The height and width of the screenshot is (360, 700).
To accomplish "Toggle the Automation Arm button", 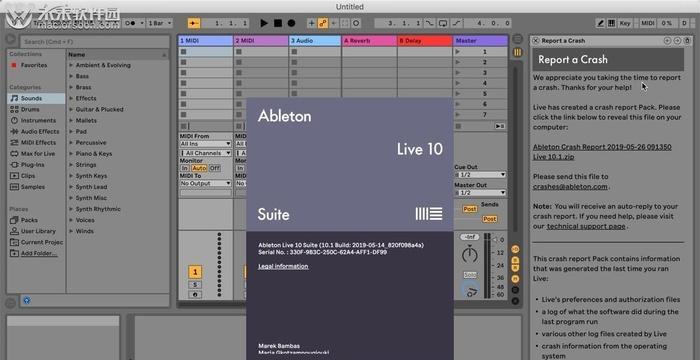I will point(322,23).
